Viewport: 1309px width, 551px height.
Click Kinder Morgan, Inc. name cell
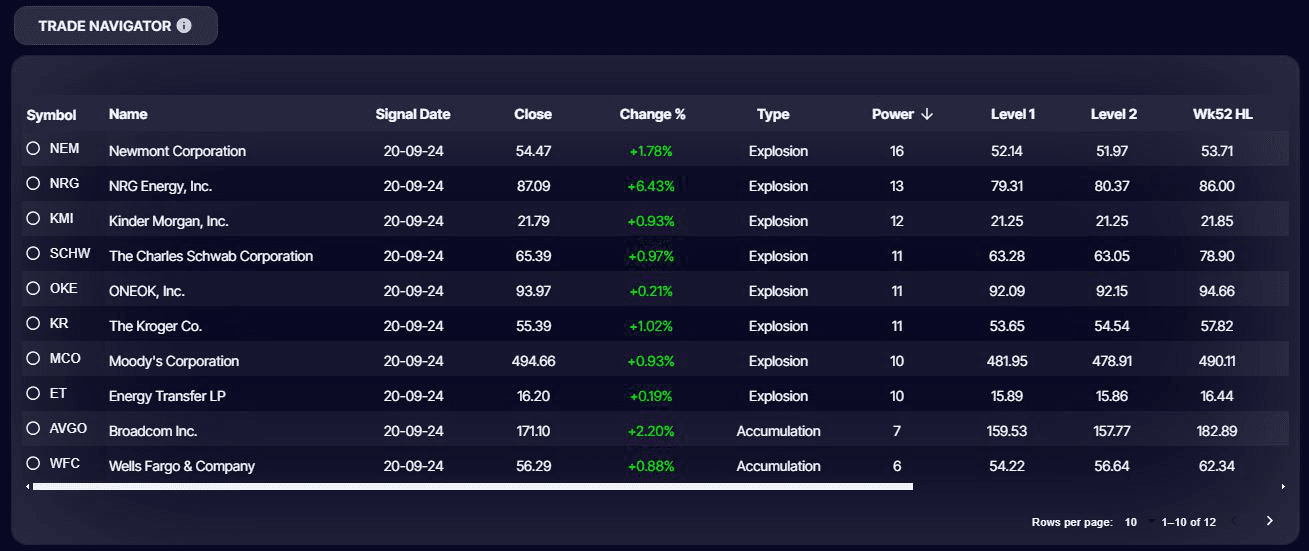pyautogui.click(x=169, y=221)
